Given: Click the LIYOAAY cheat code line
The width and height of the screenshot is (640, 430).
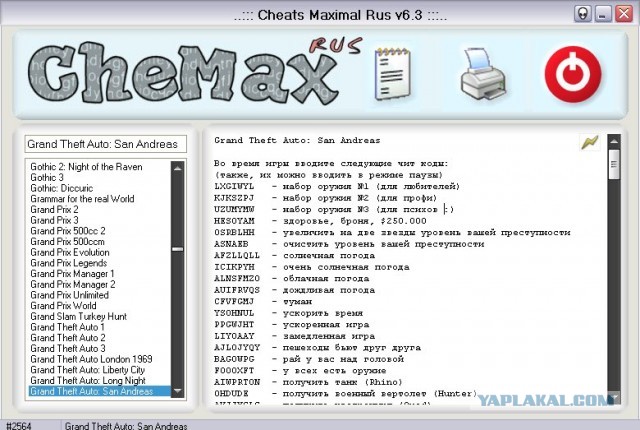Looking at the screenshot, I should tap(295, 336).
